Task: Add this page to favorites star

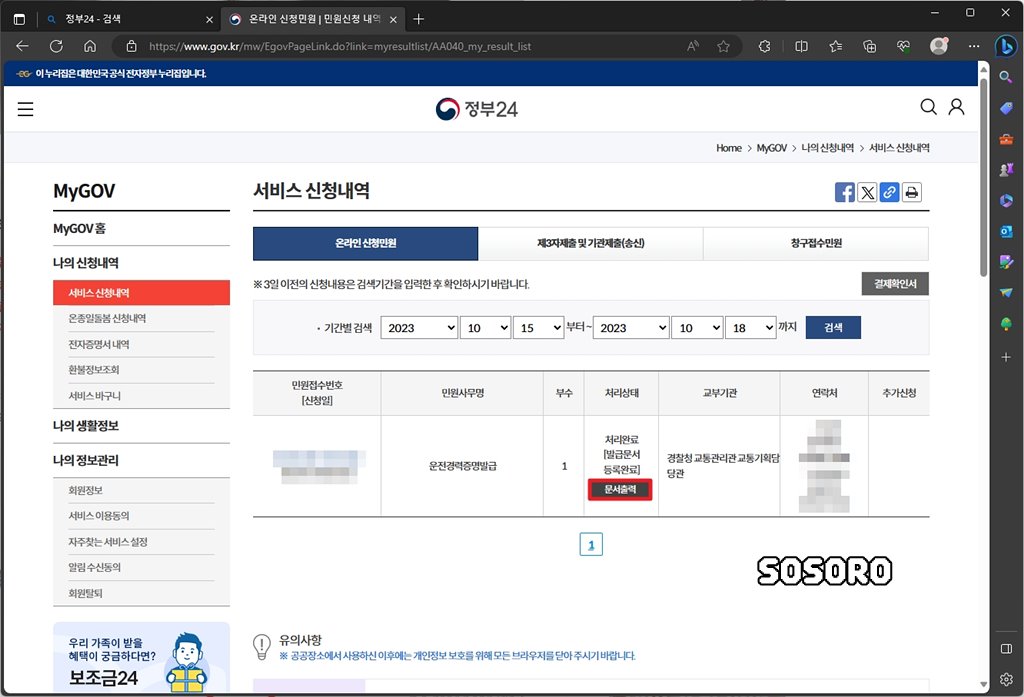Action: coord(723,46)
